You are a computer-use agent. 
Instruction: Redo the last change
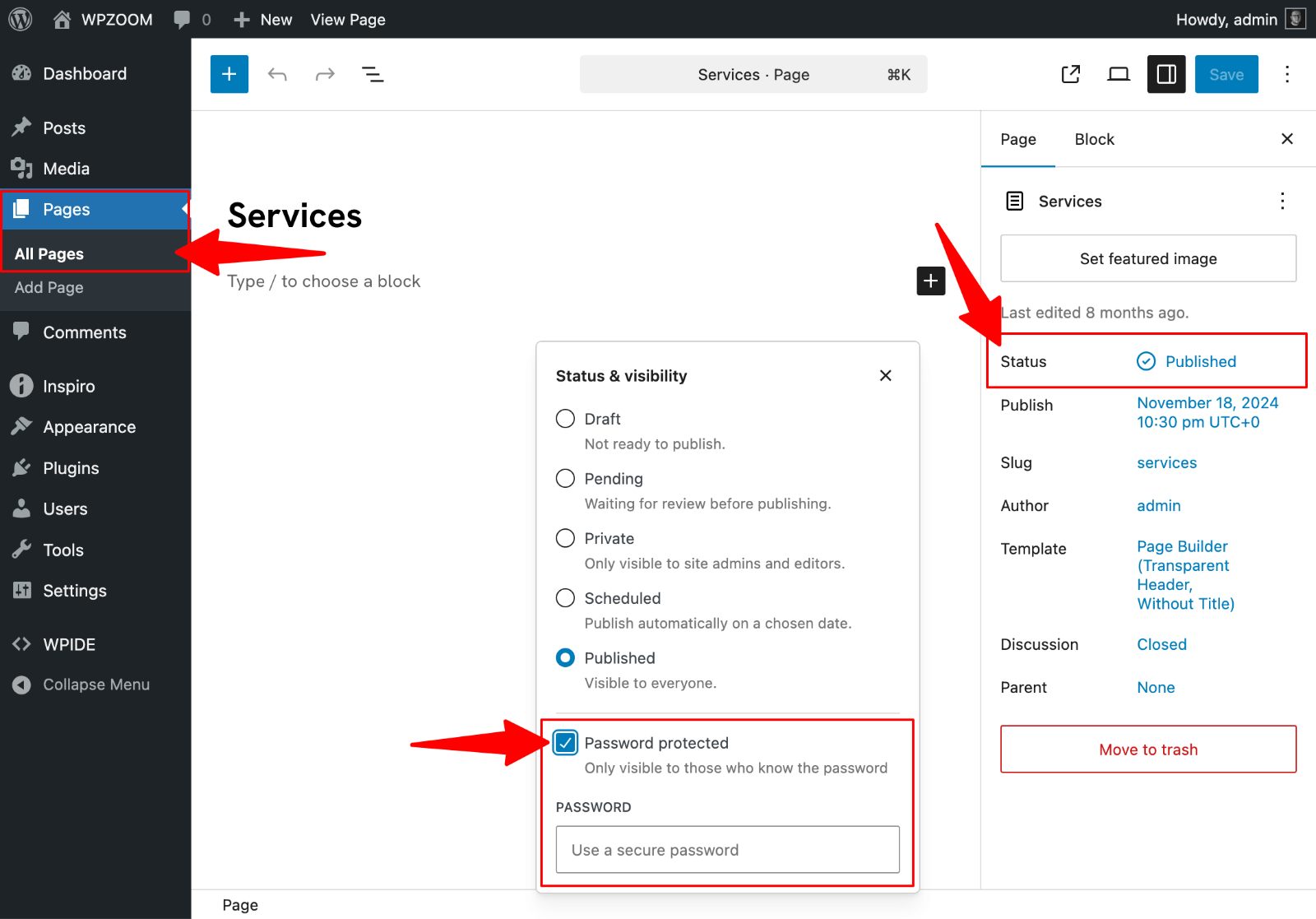click(325, 75)
